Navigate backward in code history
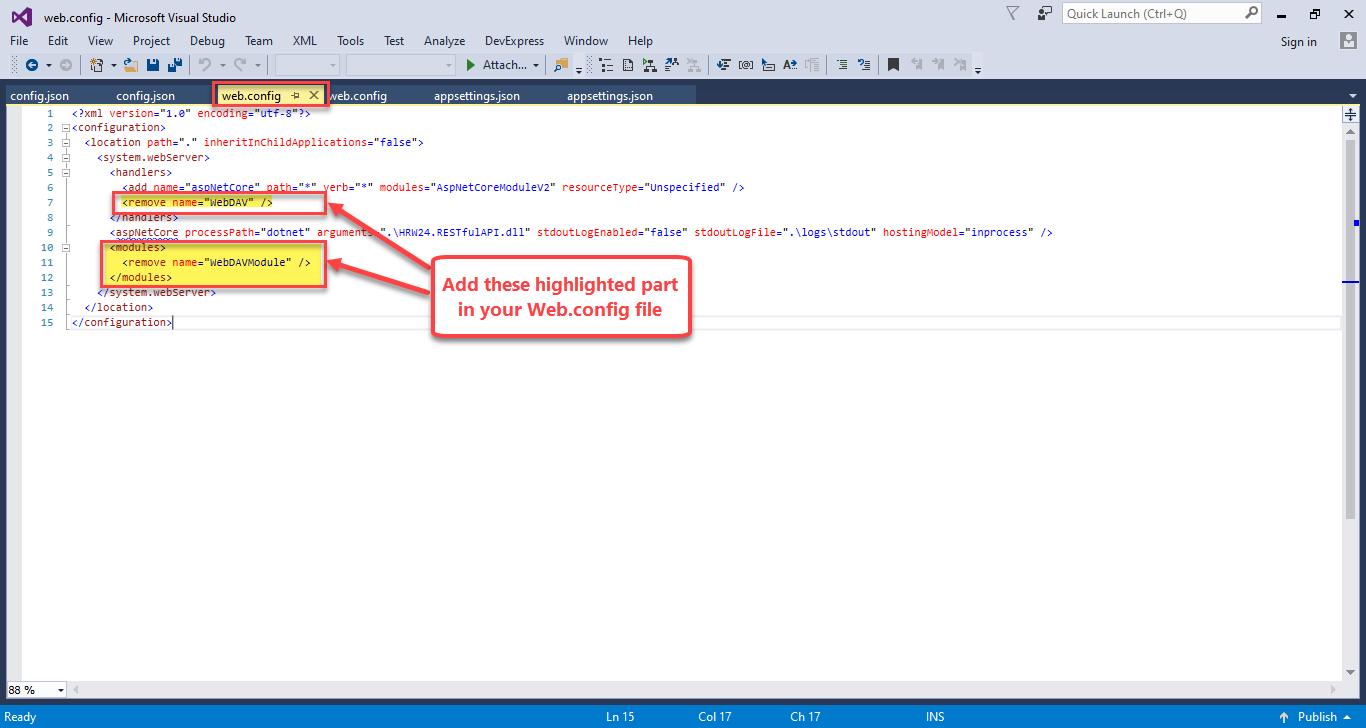This screenshot has height=728, width=1366. click(30, 64)
